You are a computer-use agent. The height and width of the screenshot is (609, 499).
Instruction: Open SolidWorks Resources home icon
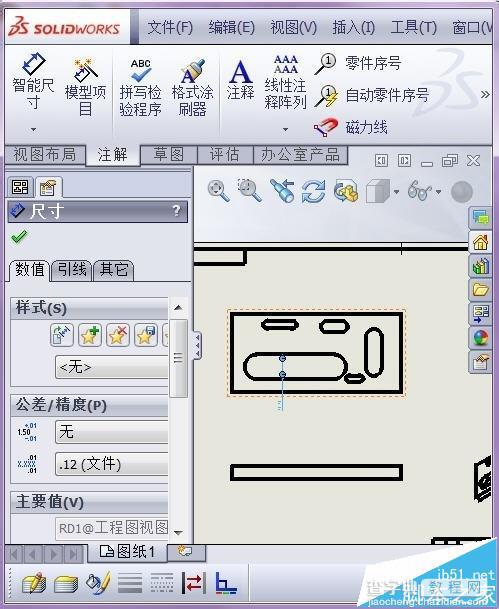point(480,243)
